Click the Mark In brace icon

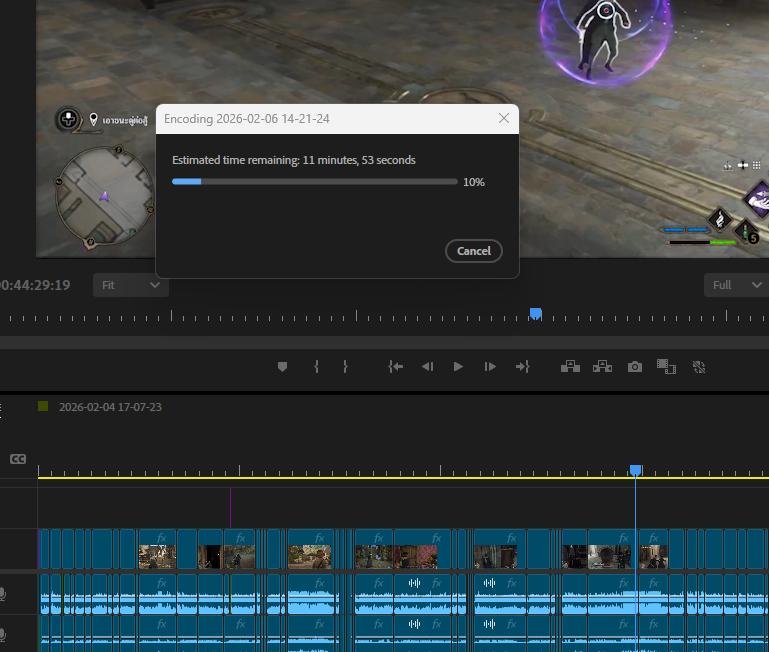[x=317, y=366]
